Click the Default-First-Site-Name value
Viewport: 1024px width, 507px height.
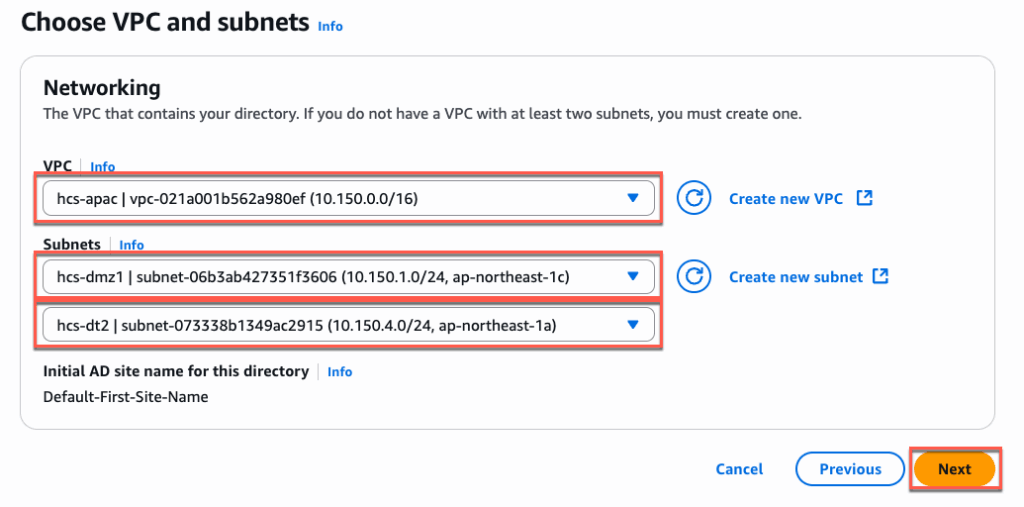click(125, 397)
